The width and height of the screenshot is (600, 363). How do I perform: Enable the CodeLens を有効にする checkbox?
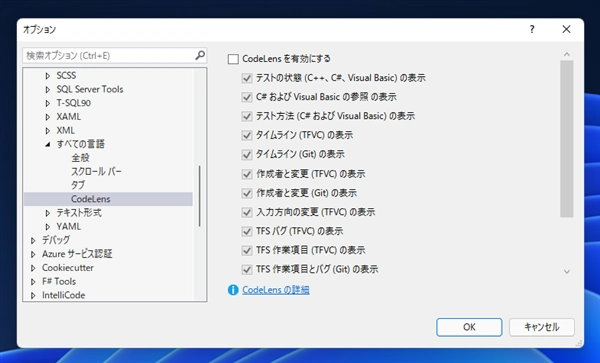tap(233, 59)
